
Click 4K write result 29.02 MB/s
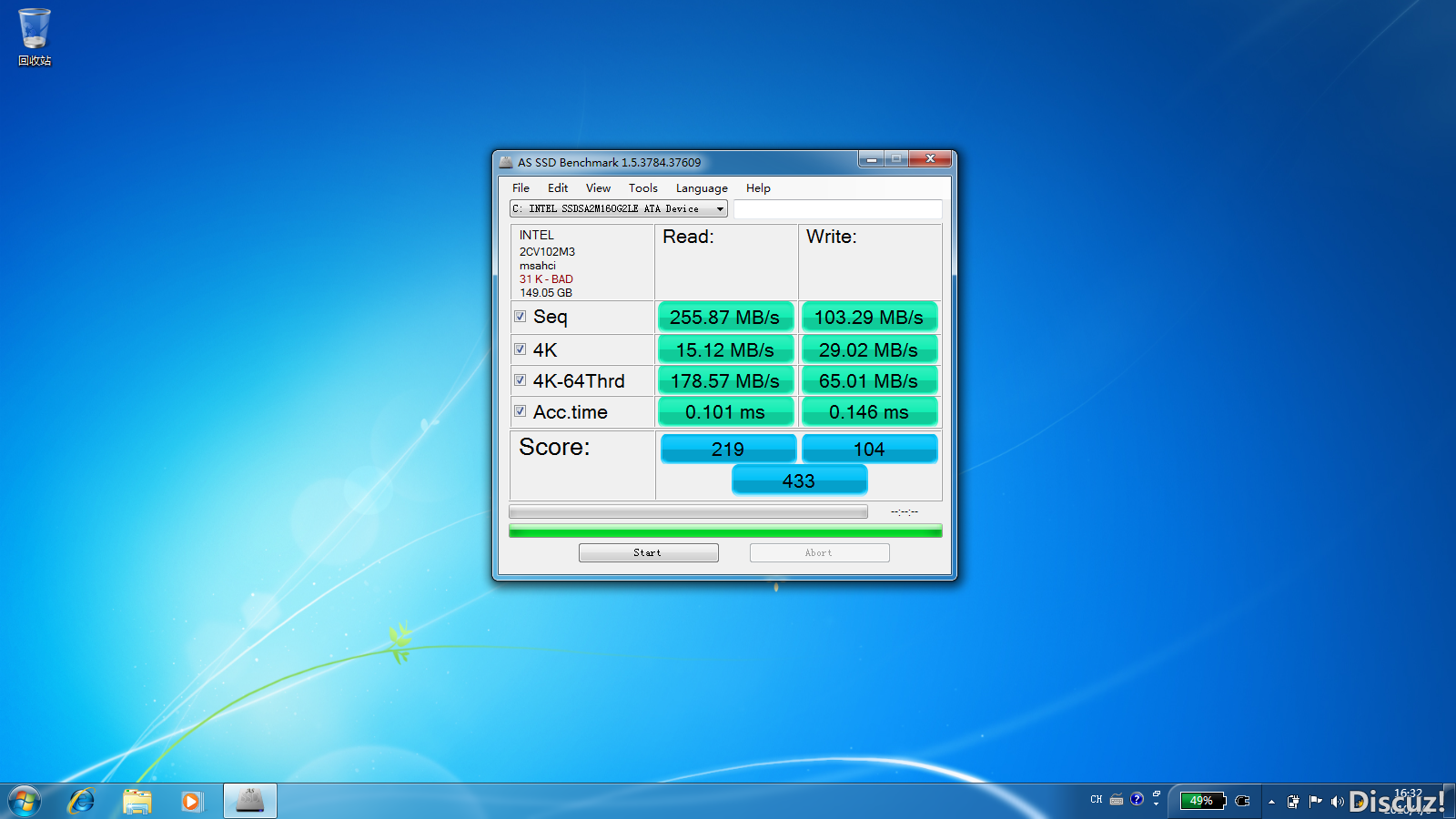[x=869, y=349]
